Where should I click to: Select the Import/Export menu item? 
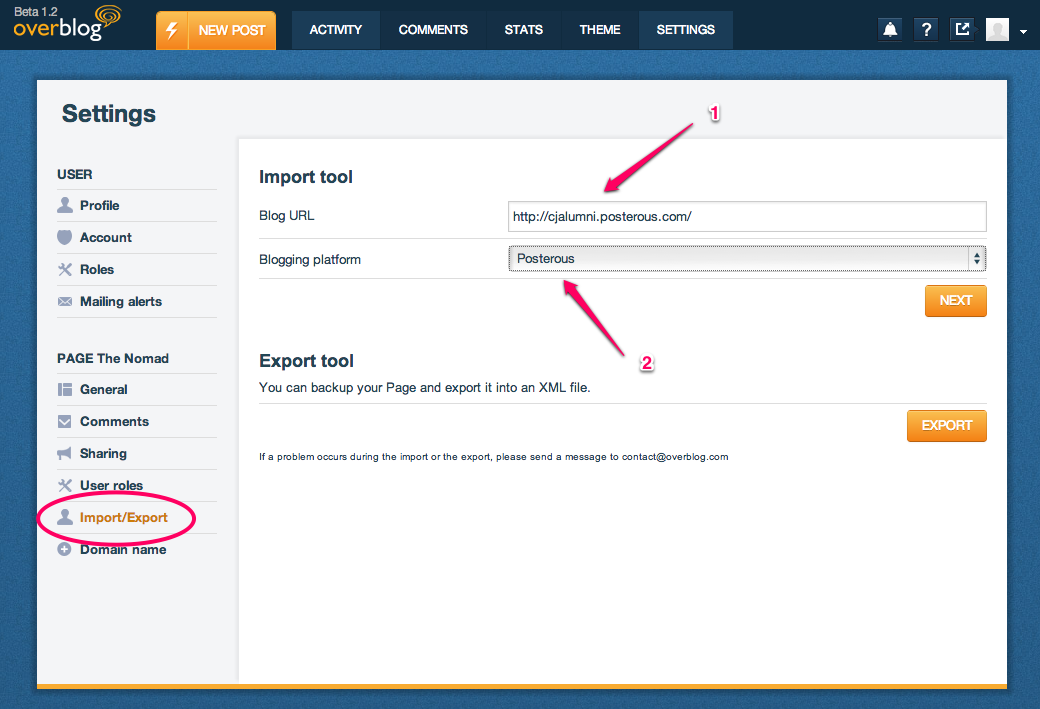click(123, 517)
